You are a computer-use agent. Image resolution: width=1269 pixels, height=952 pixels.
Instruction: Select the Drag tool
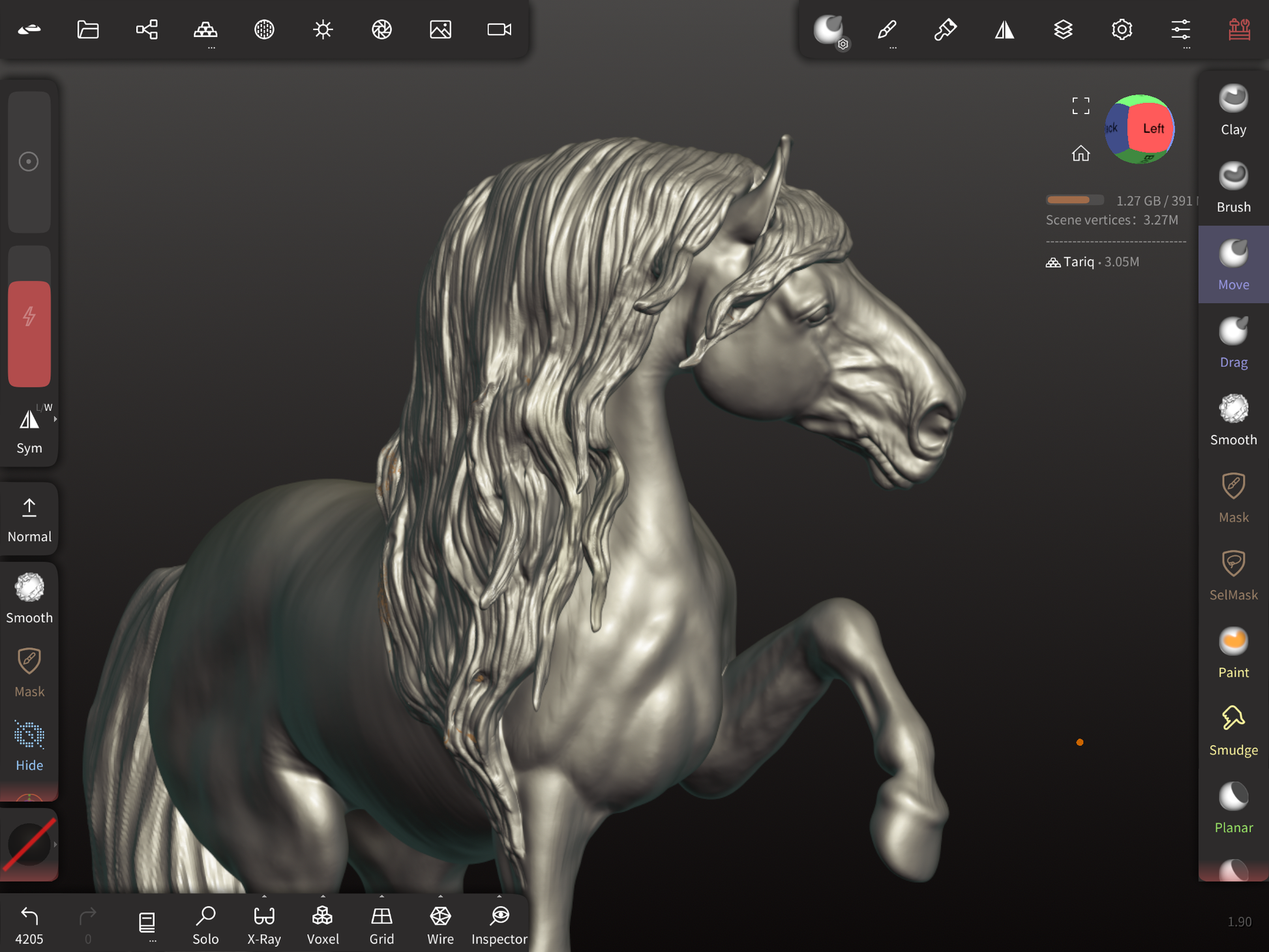(1232, 342)
